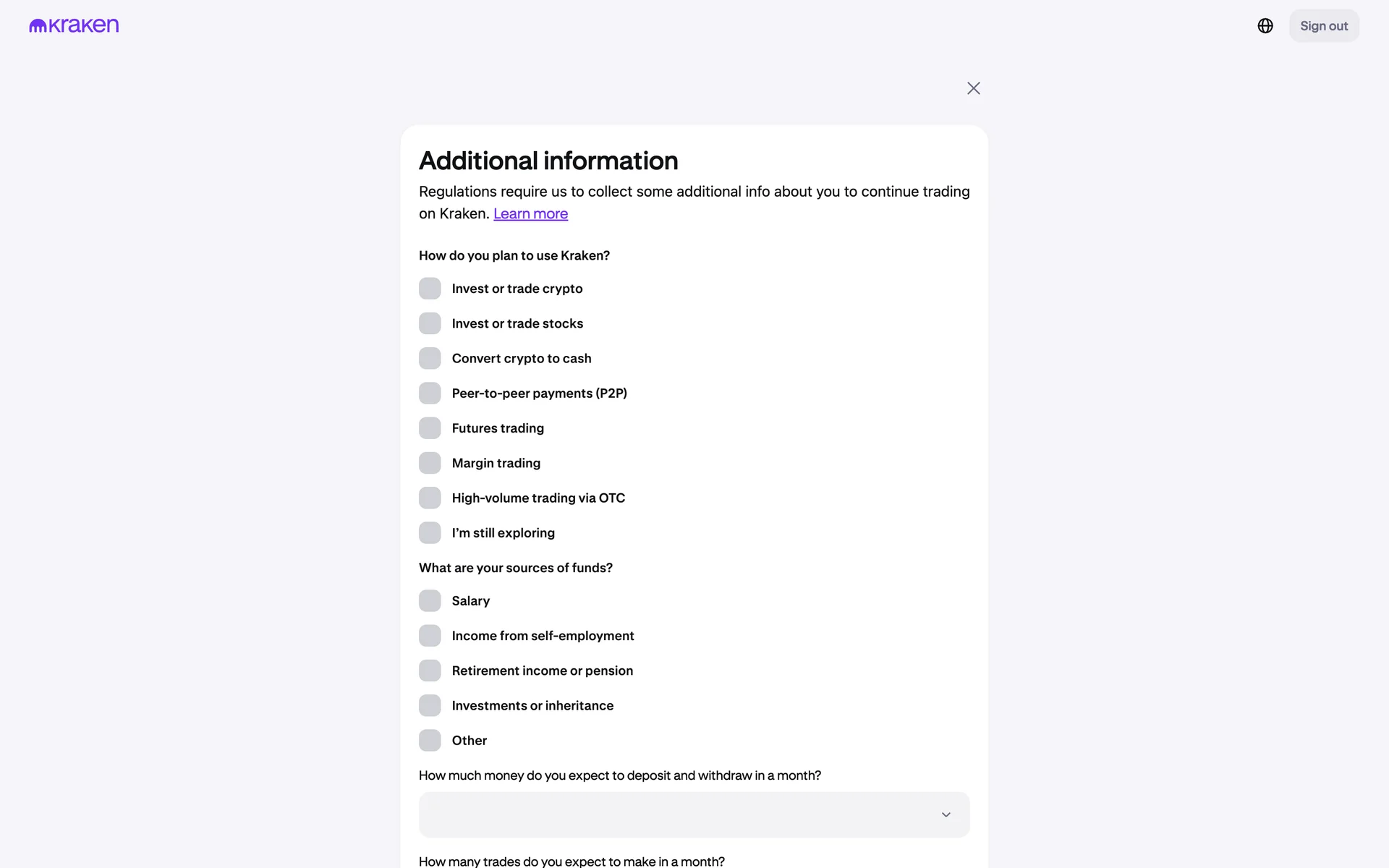Click the Sign out button
The width and height of the screenshot is (1389, 868).
coord(1323,26)
